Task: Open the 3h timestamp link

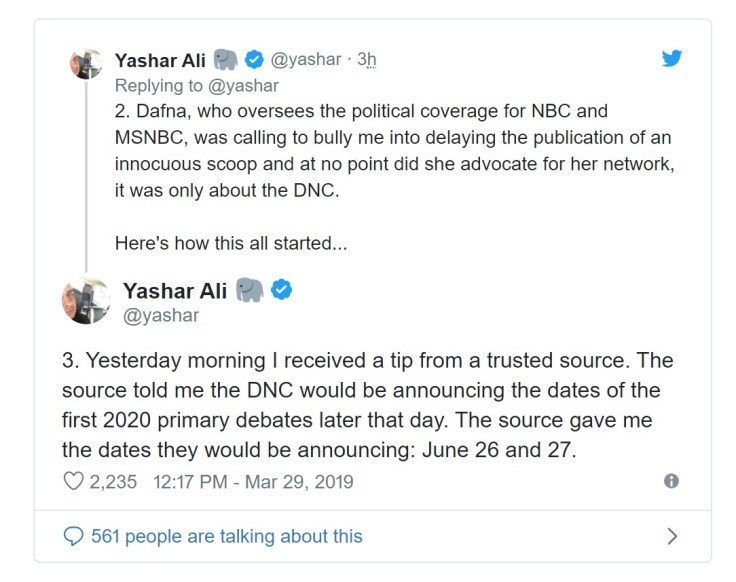Action: click(x=366, y=60)
